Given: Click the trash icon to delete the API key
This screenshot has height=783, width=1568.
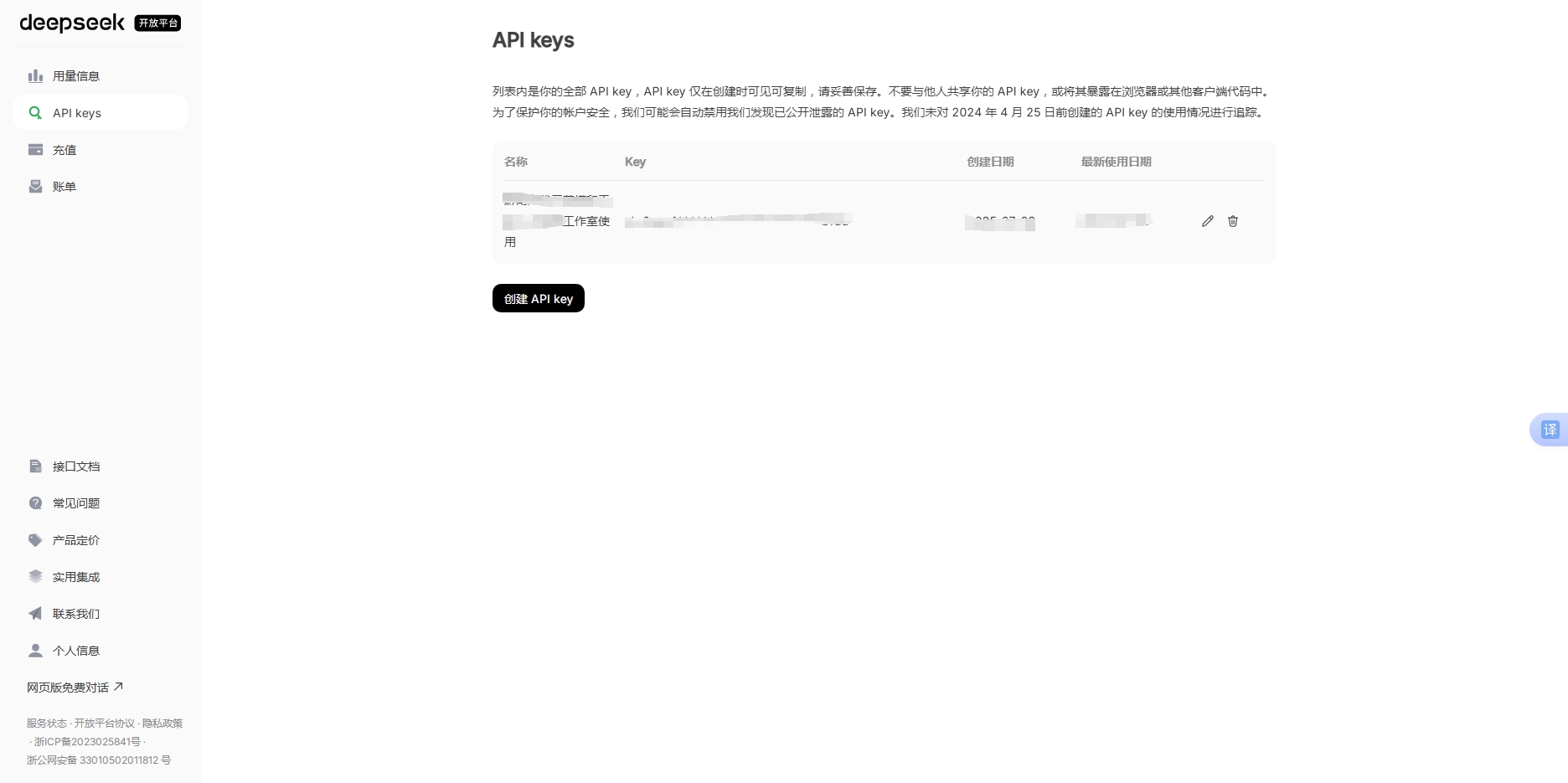Looking at the screenshot, I should click(x=1233, y=221).
